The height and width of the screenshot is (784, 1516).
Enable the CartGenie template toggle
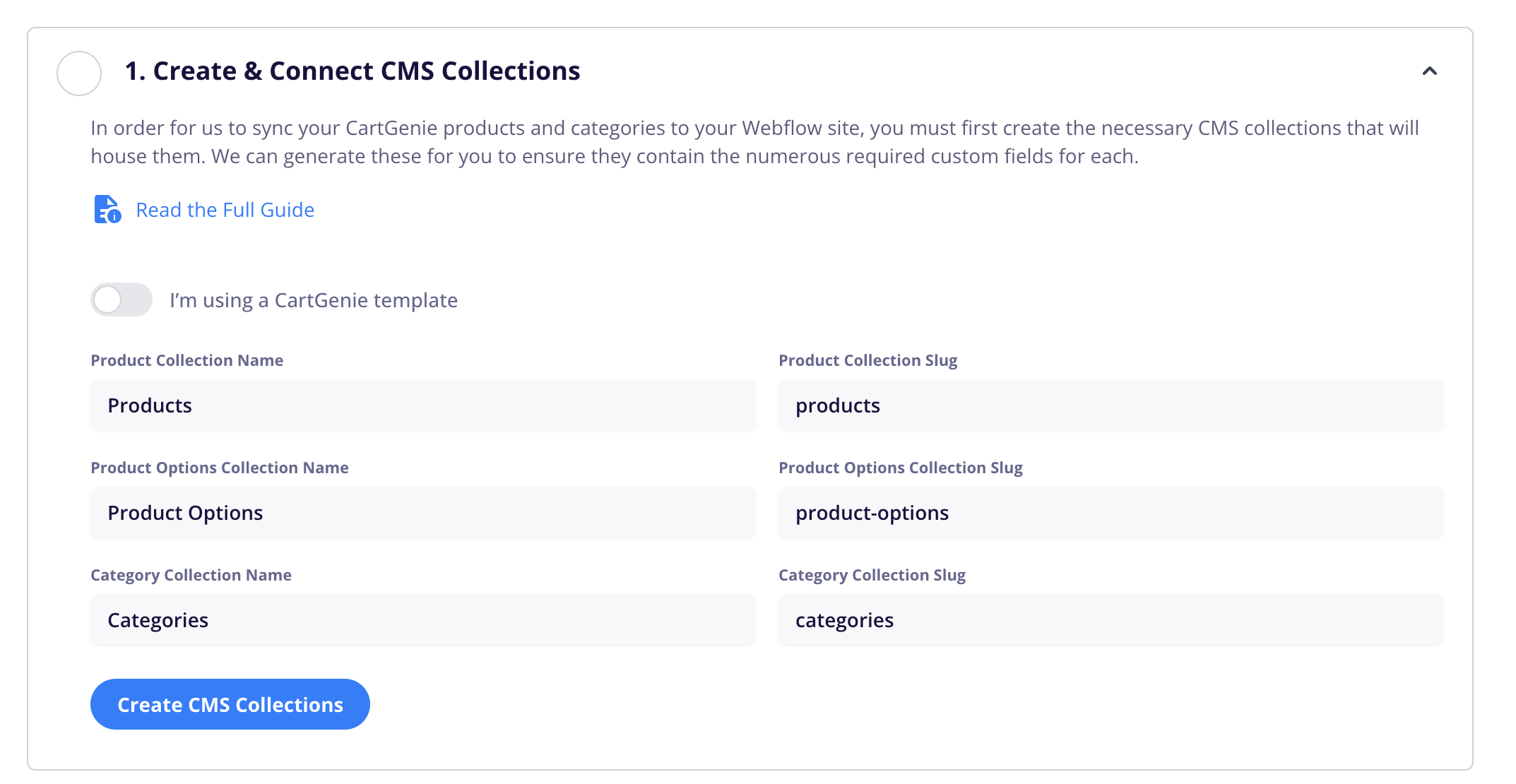pyautogui.click(x=122, y=299)
